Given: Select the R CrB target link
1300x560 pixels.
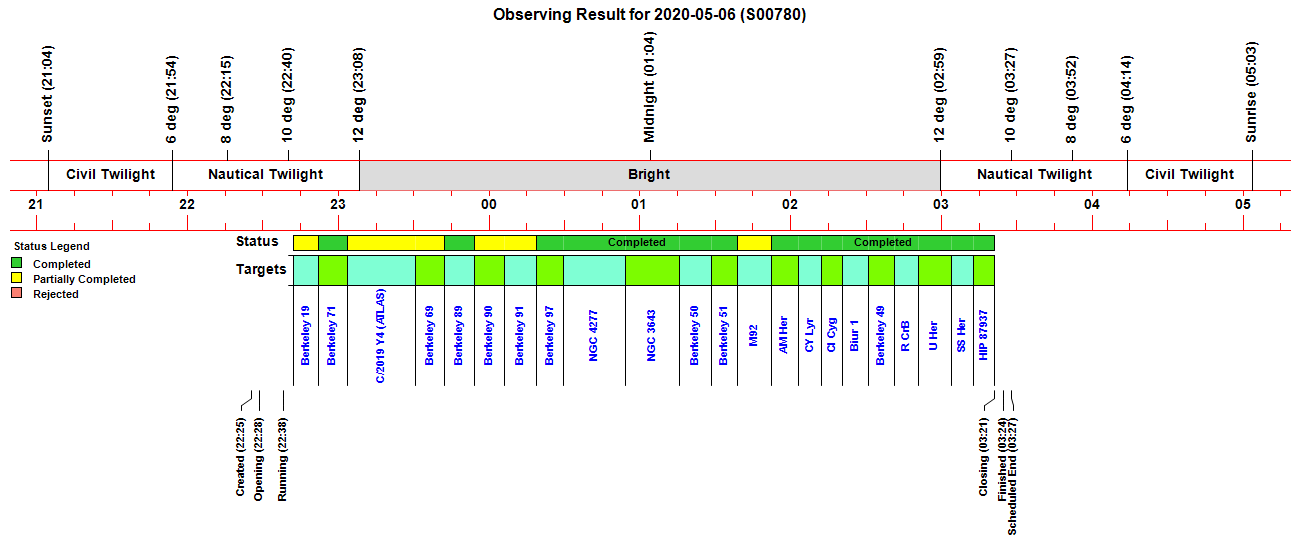Looking at the screenshot, I should coord(906,335).
